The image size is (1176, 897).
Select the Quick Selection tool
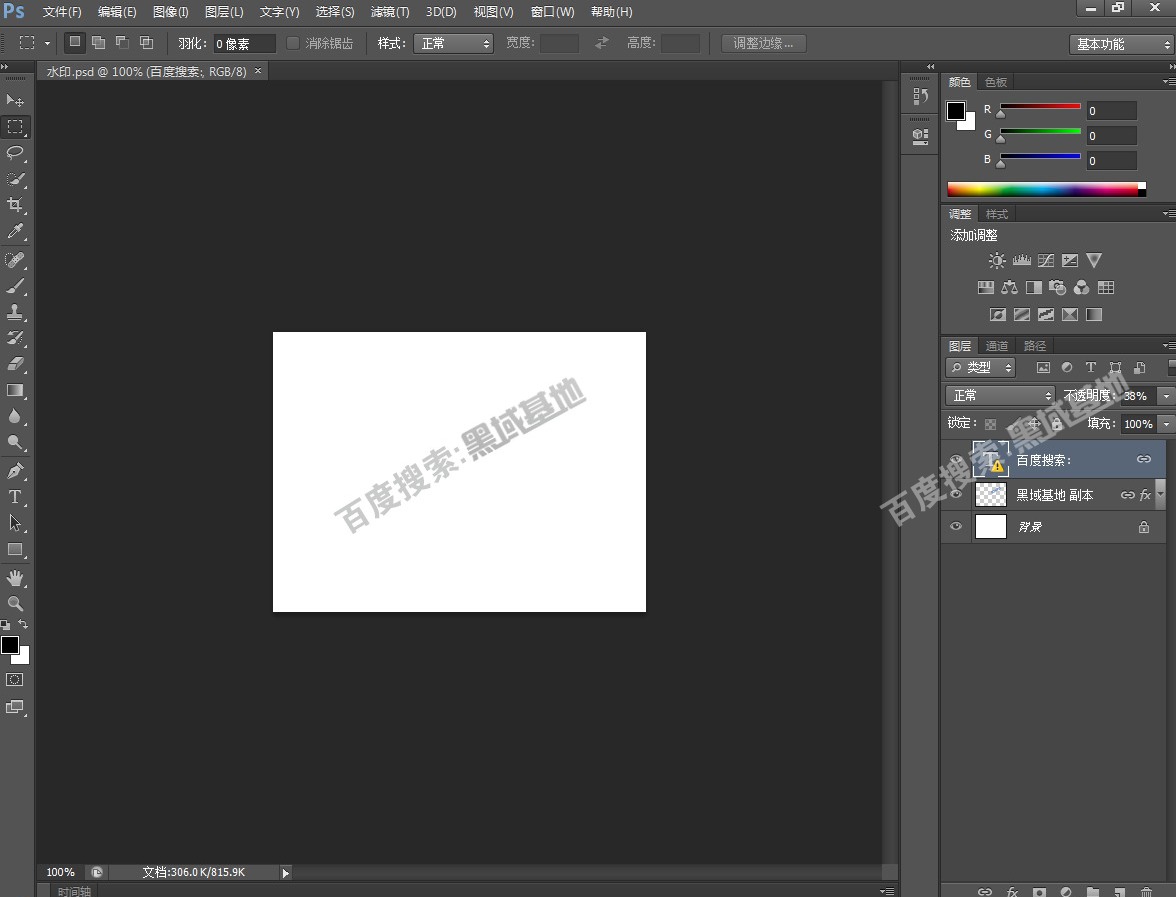click(x=15, y=179)
